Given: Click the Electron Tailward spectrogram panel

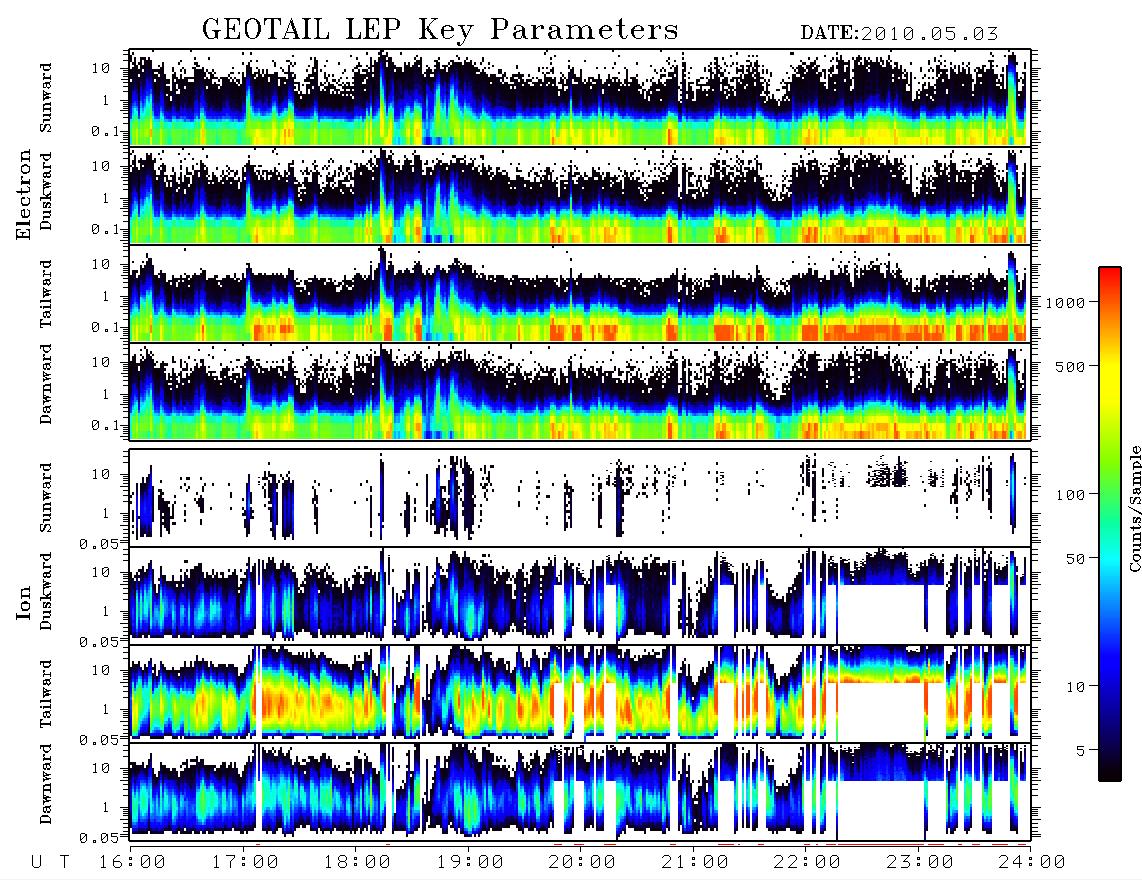Looking at the screenshot, I should tap(580, 294).
